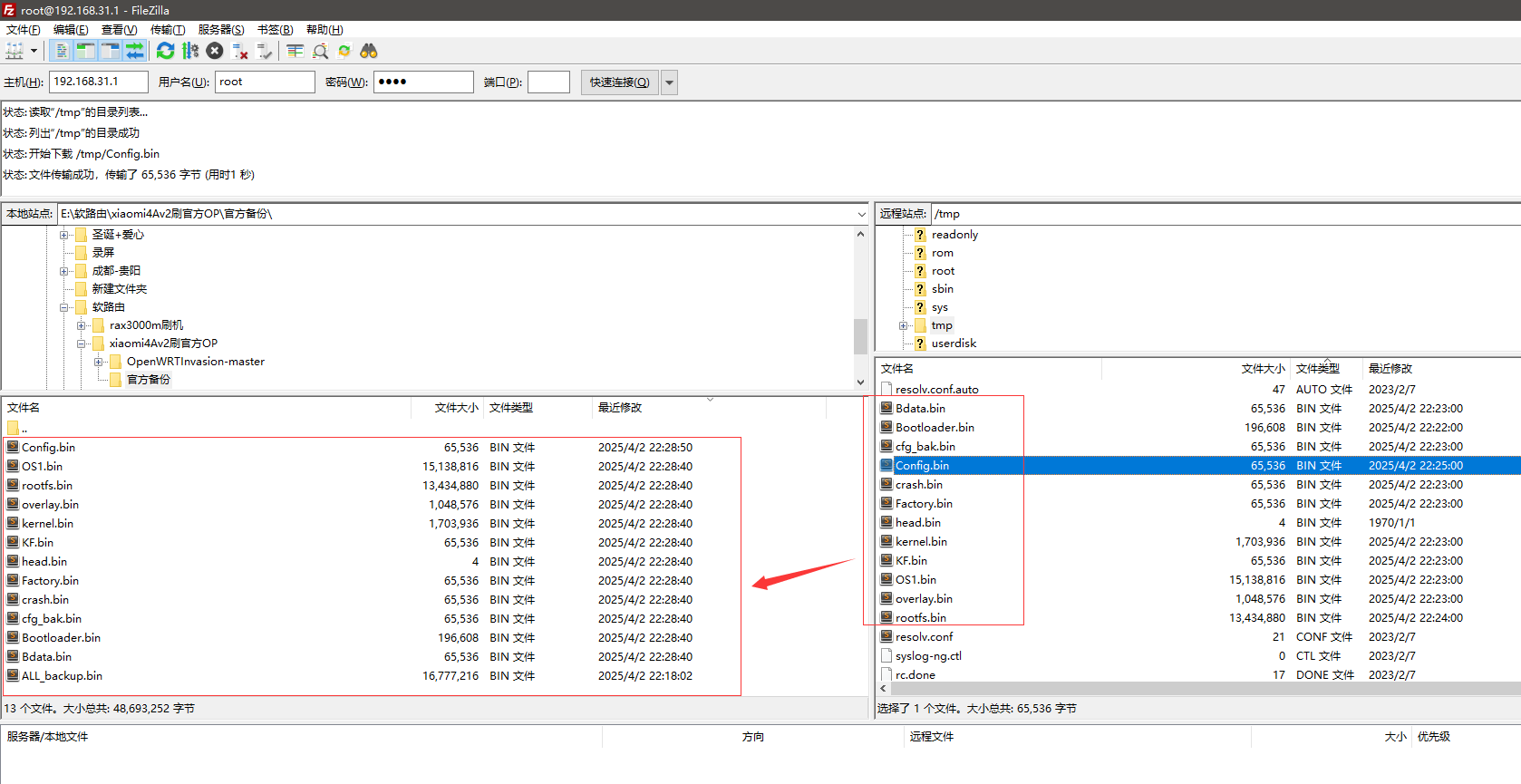Expand the tmp remote folder node
The height and width of the screenshot is (784, 1521).
pos(903,325)
